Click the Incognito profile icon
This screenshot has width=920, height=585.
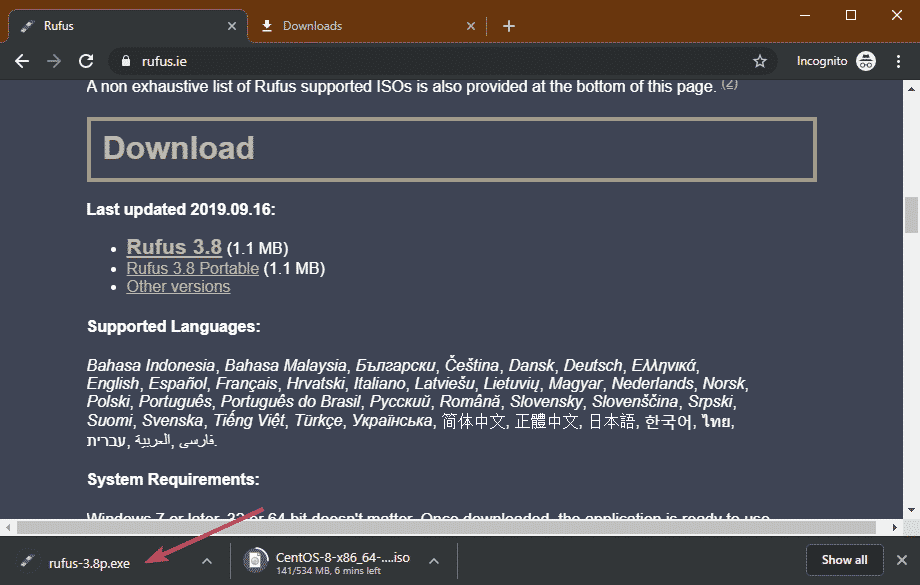[x=865, y=61]
